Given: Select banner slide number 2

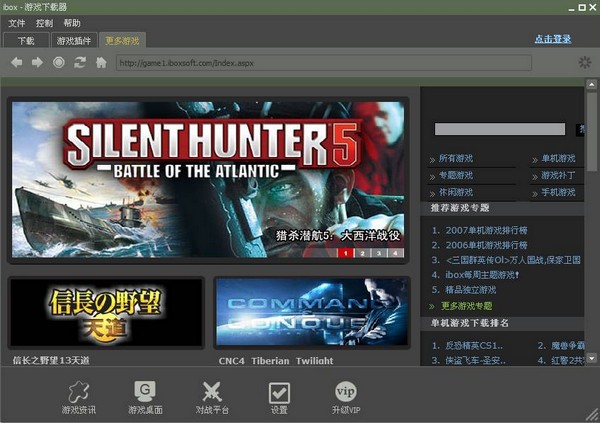Looking at the screenshot, I should [362, 253].
